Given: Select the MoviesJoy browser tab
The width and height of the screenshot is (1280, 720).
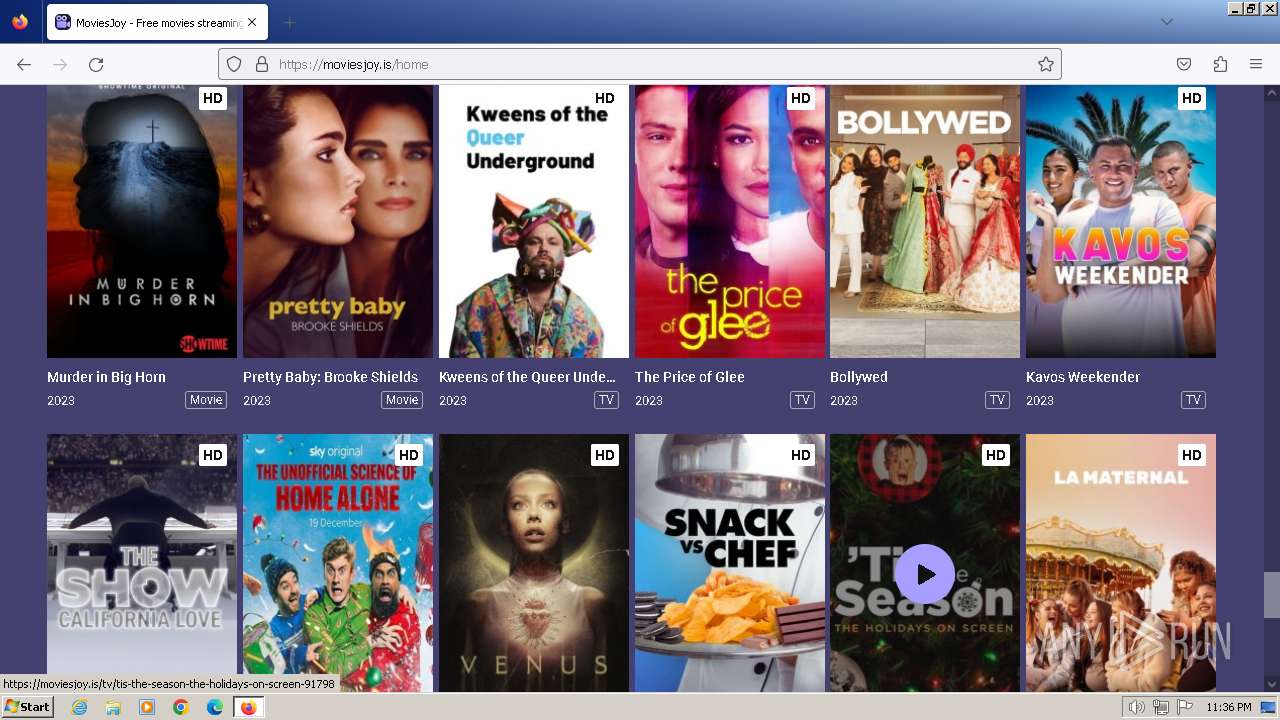Looking at the screenshot, I should point(157,22).
